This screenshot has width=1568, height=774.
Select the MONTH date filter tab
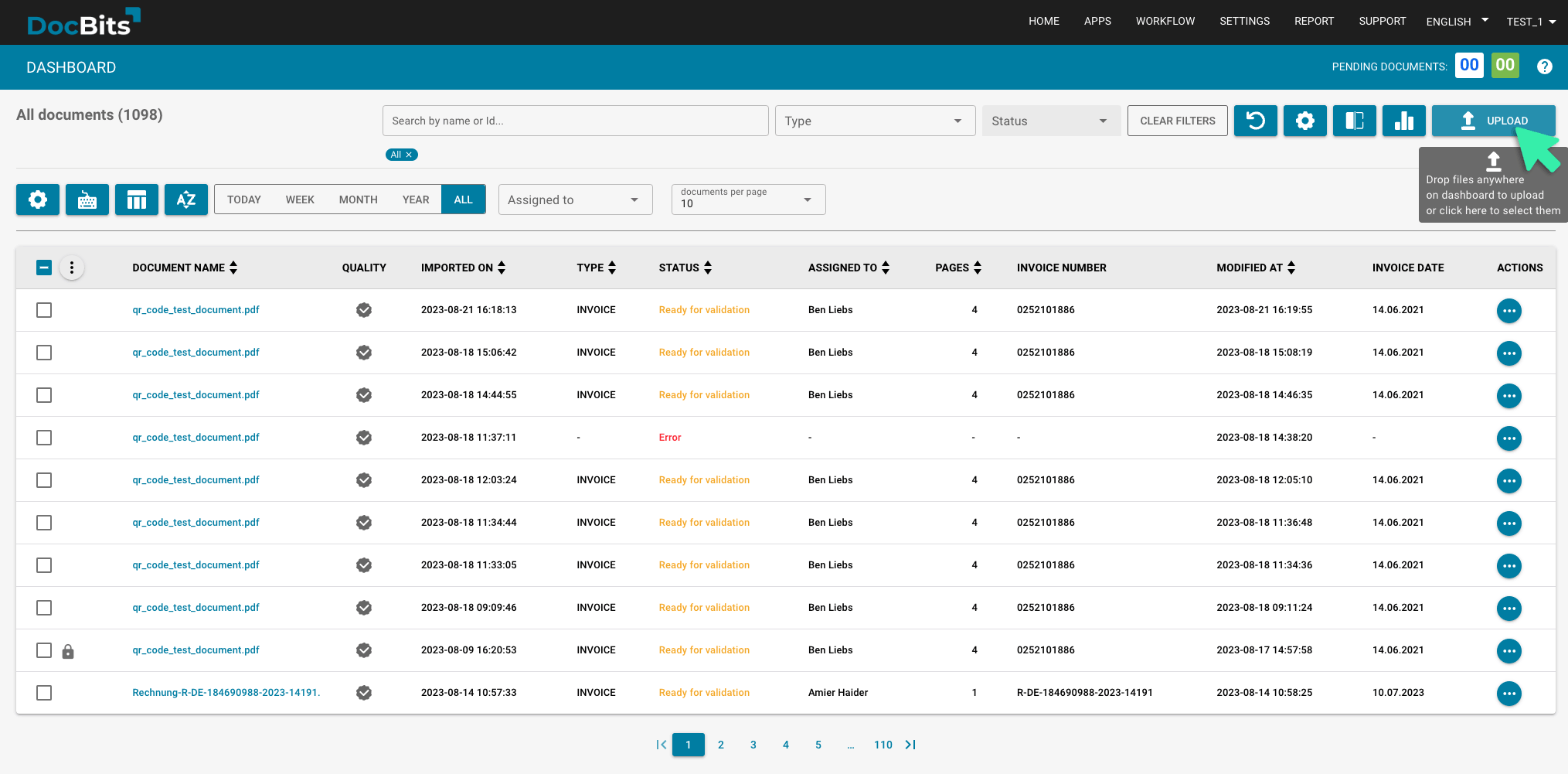(x=358, y=199)
